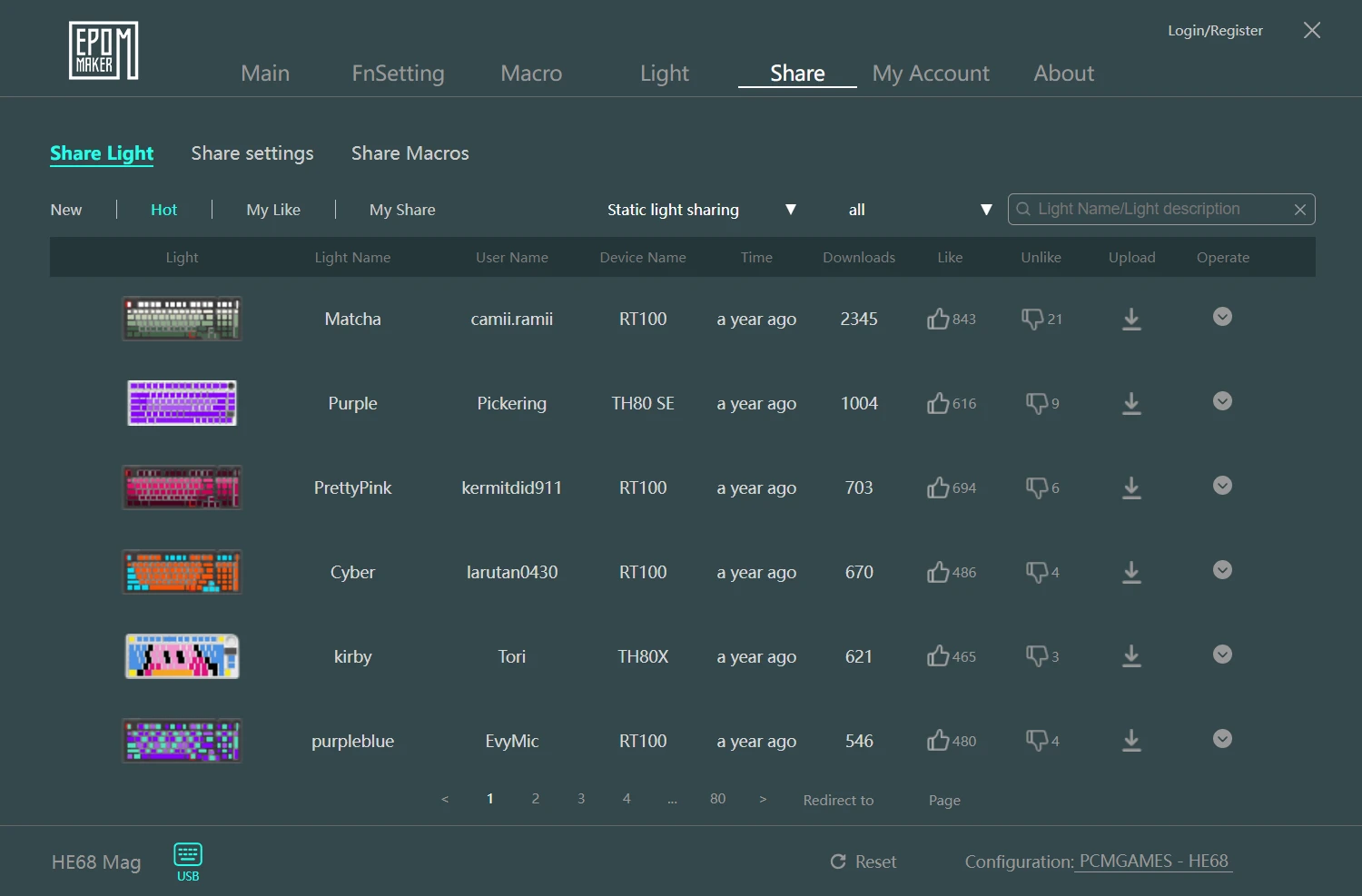This screenshot has height=896, width=1362.
Task: Open the Static light sharing dropdown
Action: pyautogui.click(x=701, y=210)
